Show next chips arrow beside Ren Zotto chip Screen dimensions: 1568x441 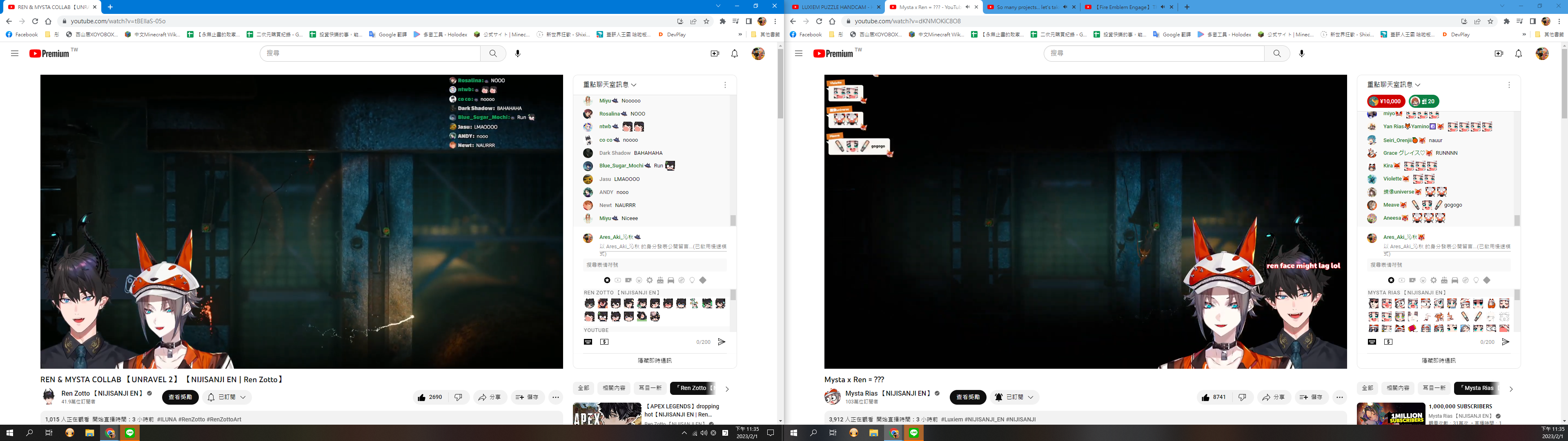pos(727,389)
